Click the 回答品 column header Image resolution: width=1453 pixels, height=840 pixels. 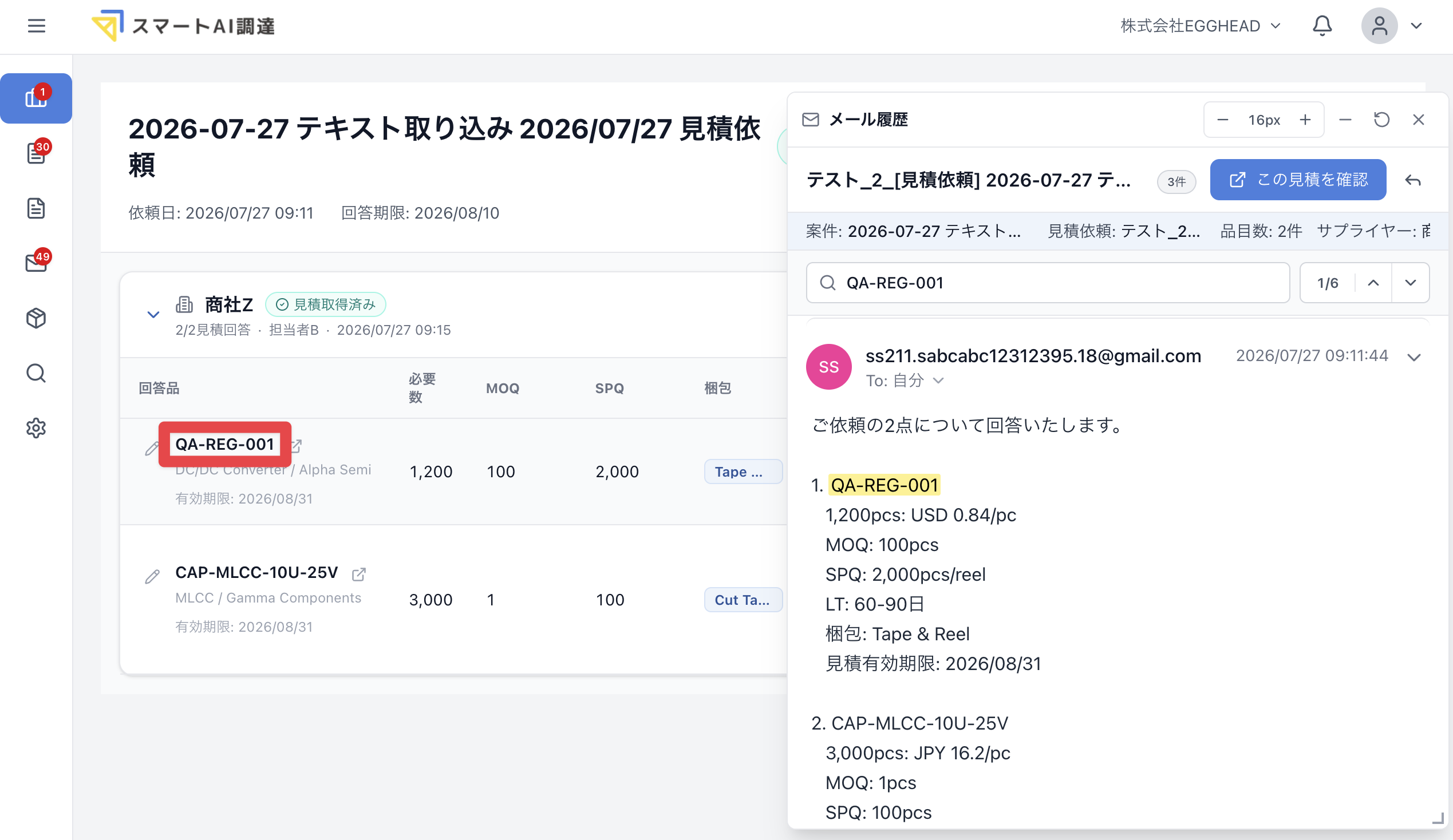(x=159, y=388)
